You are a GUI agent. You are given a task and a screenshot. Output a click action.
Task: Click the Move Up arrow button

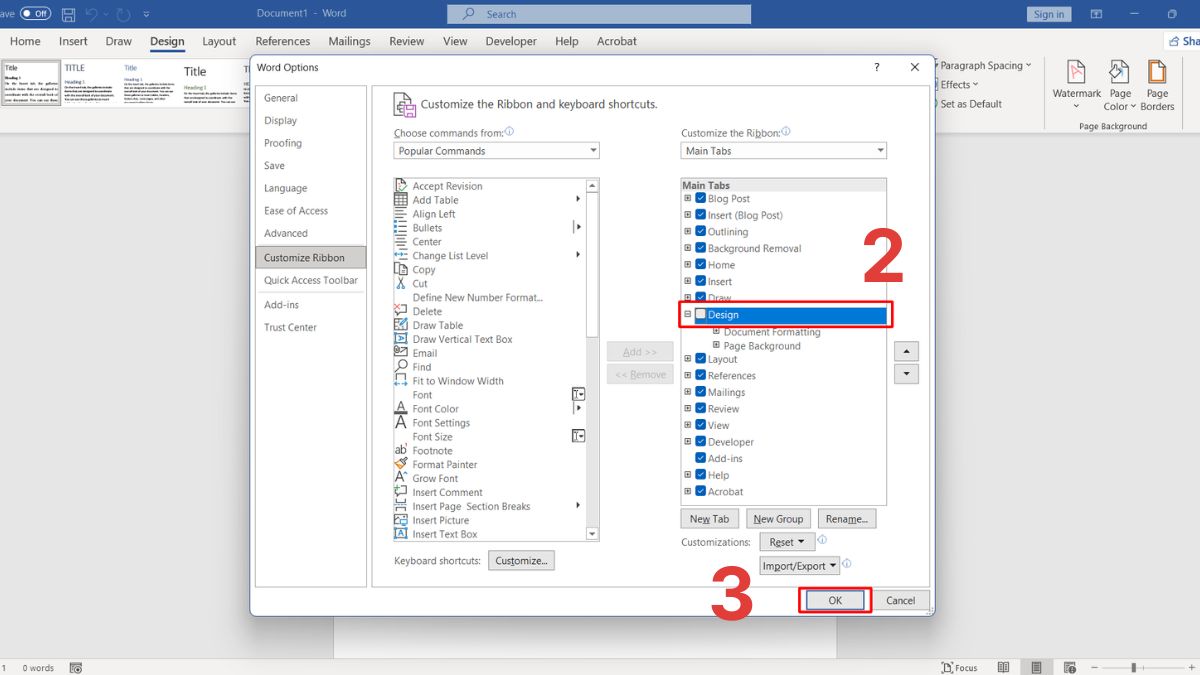(906, 352)
